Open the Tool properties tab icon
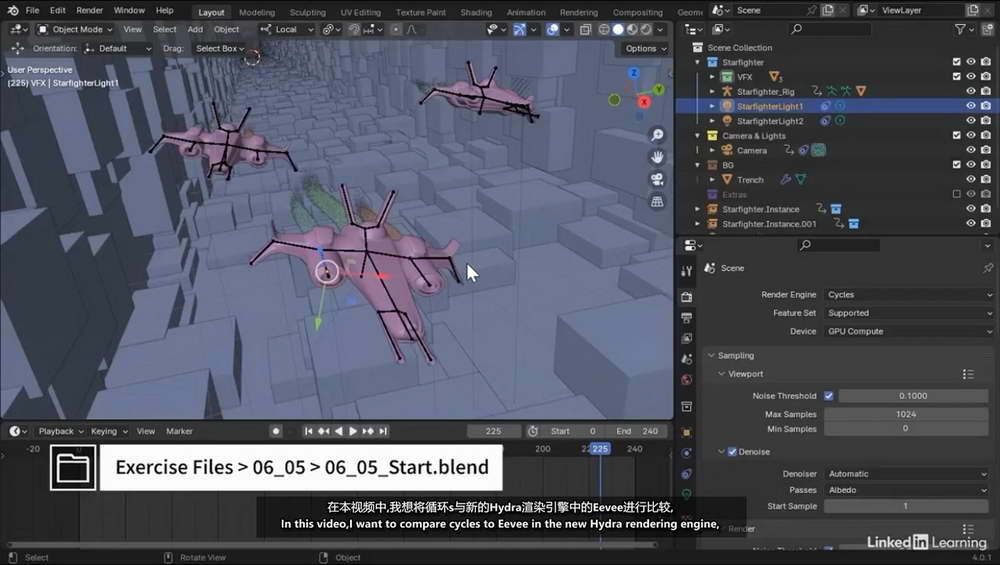 [687, 271]
